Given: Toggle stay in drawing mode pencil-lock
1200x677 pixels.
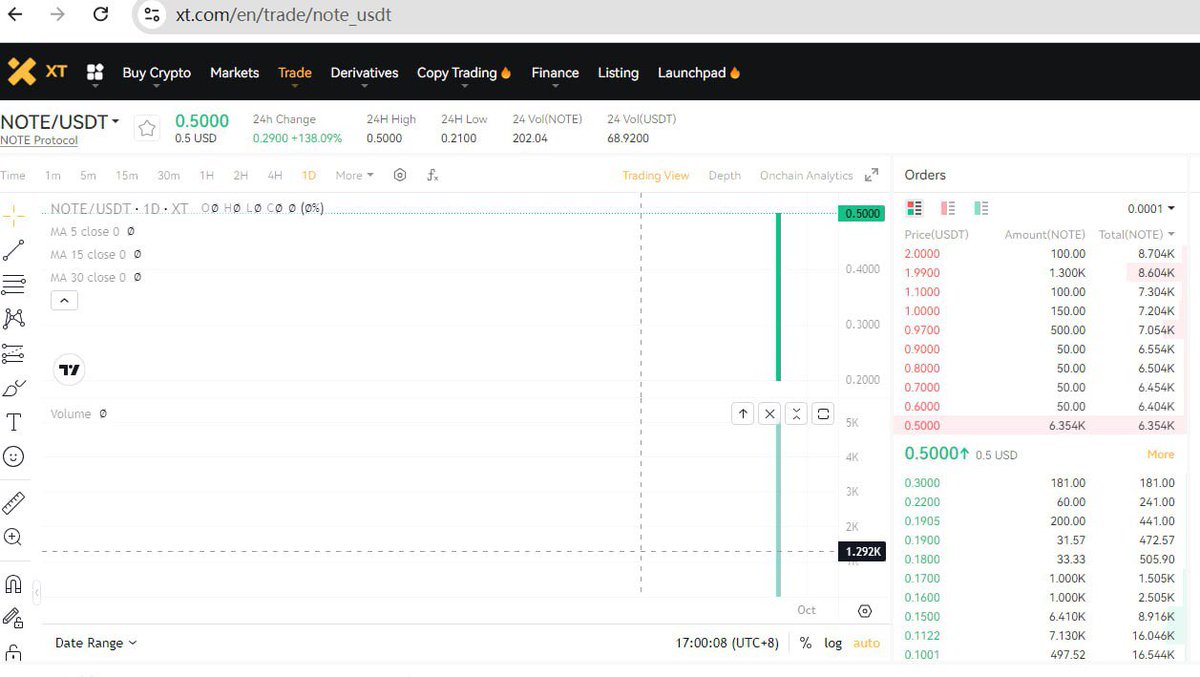Looking at the screenshot, I should tap(14, 618).
